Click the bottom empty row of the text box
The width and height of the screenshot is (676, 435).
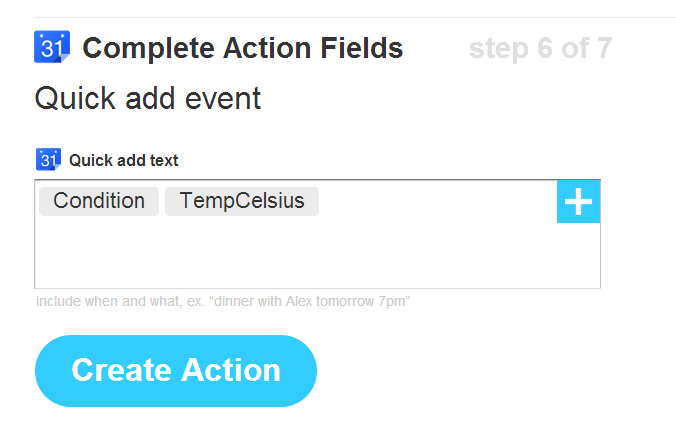click(x=300, y=275)
